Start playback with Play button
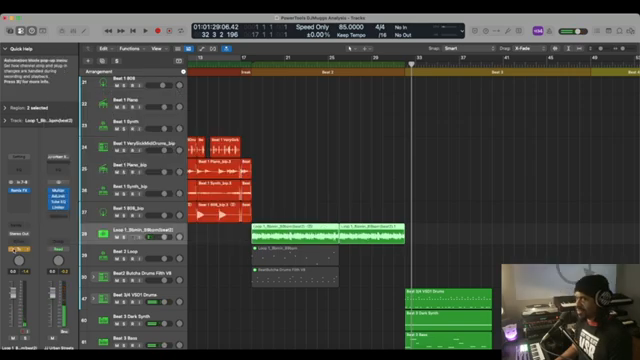 145,31
